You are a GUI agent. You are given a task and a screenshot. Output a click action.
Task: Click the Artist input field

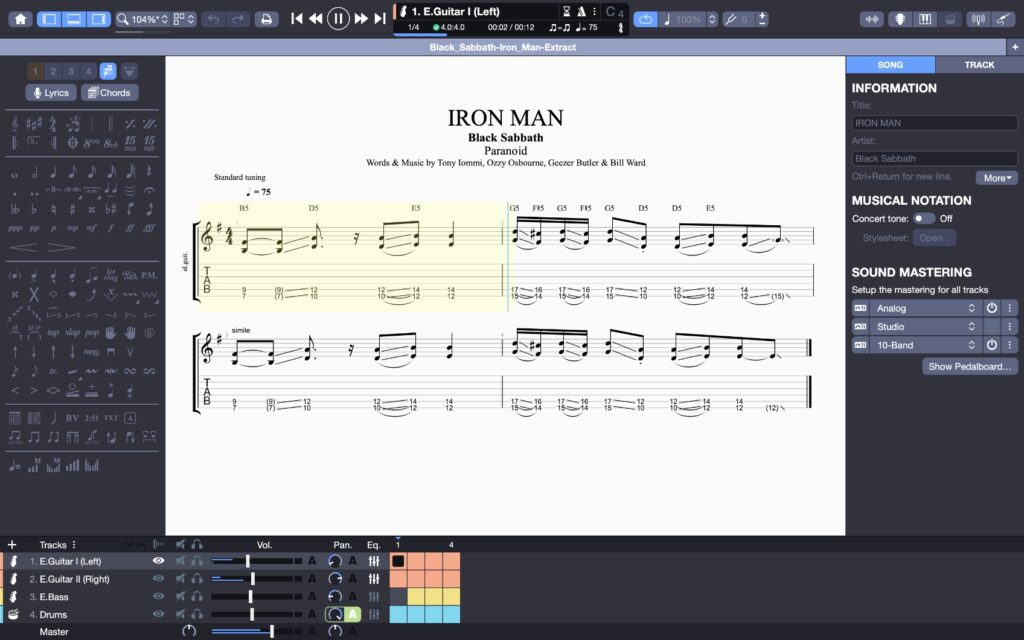click(x=935, y=158)
